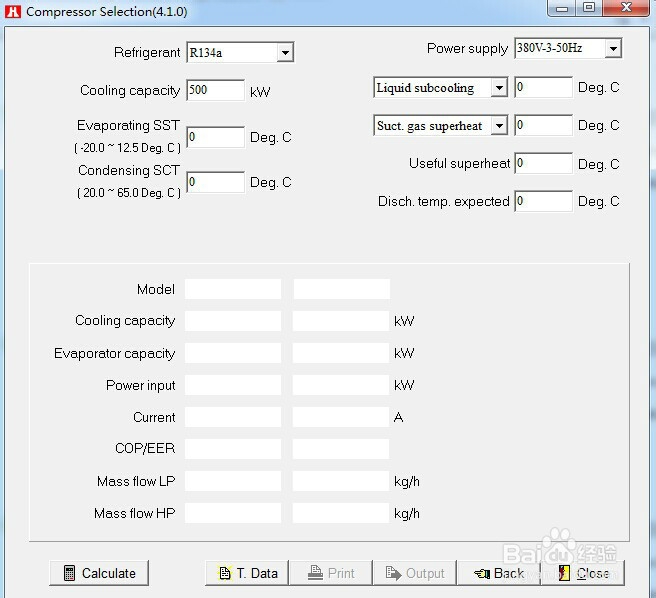This screenshot has height=598, width=656.
Task: Click the Condensing SCT input field
Action: 215,182
